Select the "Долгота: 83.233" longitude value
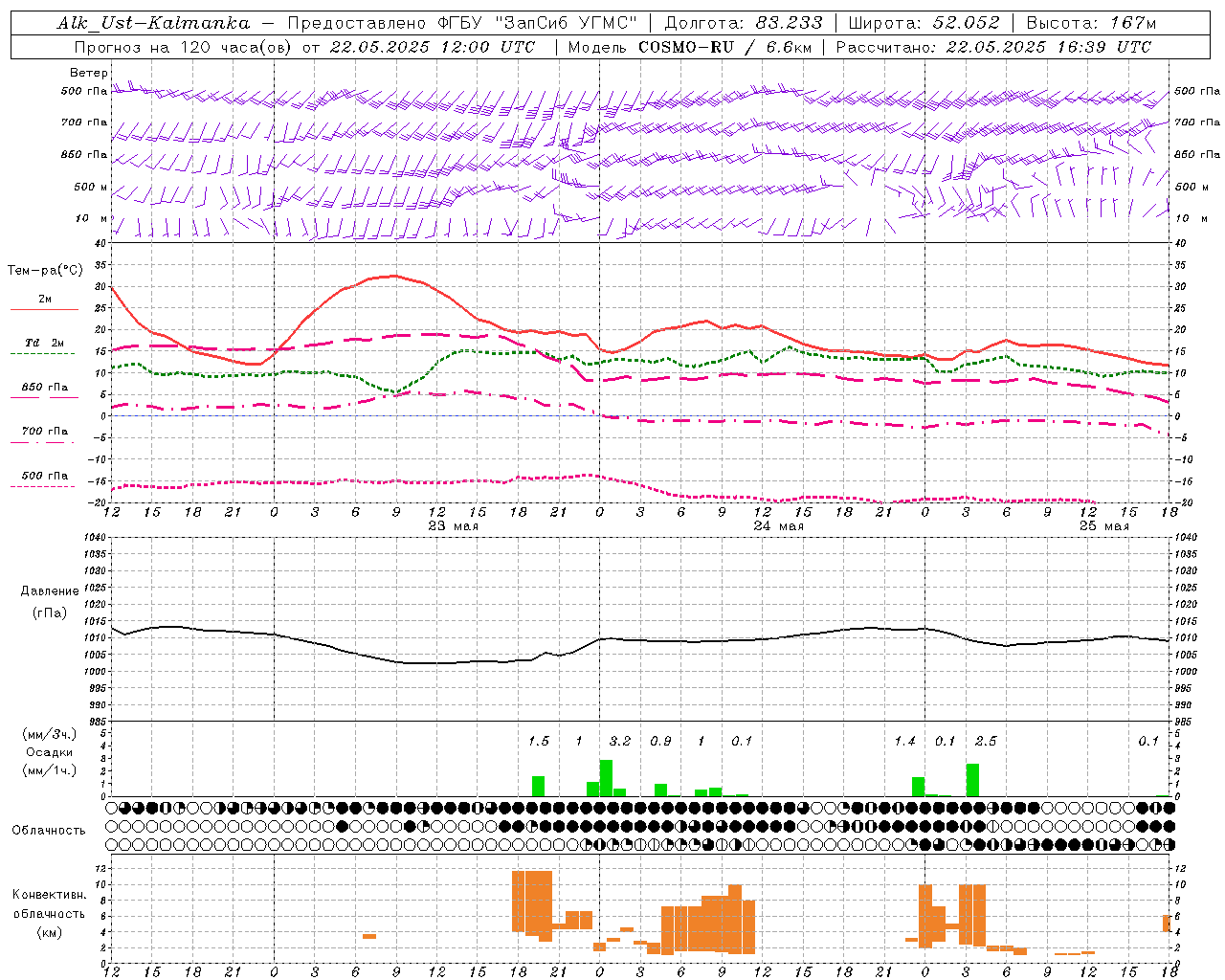This screenshot has width=1225, height=980. pyautogui.click(x=744, y=23)
